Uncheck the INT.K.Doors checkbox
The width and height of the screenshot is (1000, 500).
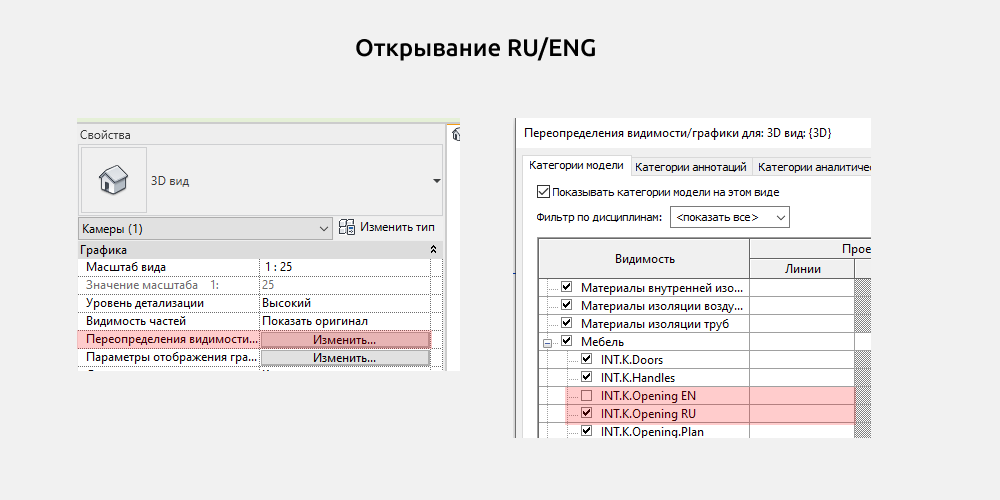tap(587, 359)
